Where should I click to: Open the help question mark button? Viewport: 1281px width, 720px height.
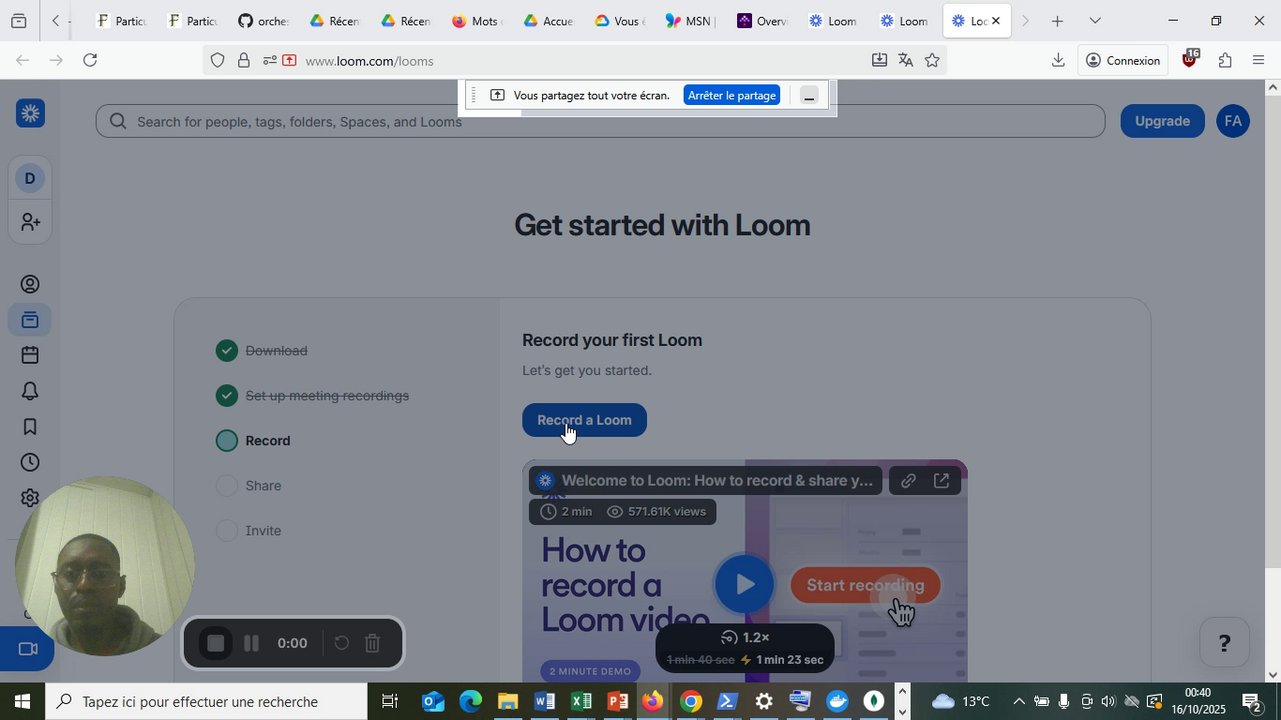coord(1224,643)
